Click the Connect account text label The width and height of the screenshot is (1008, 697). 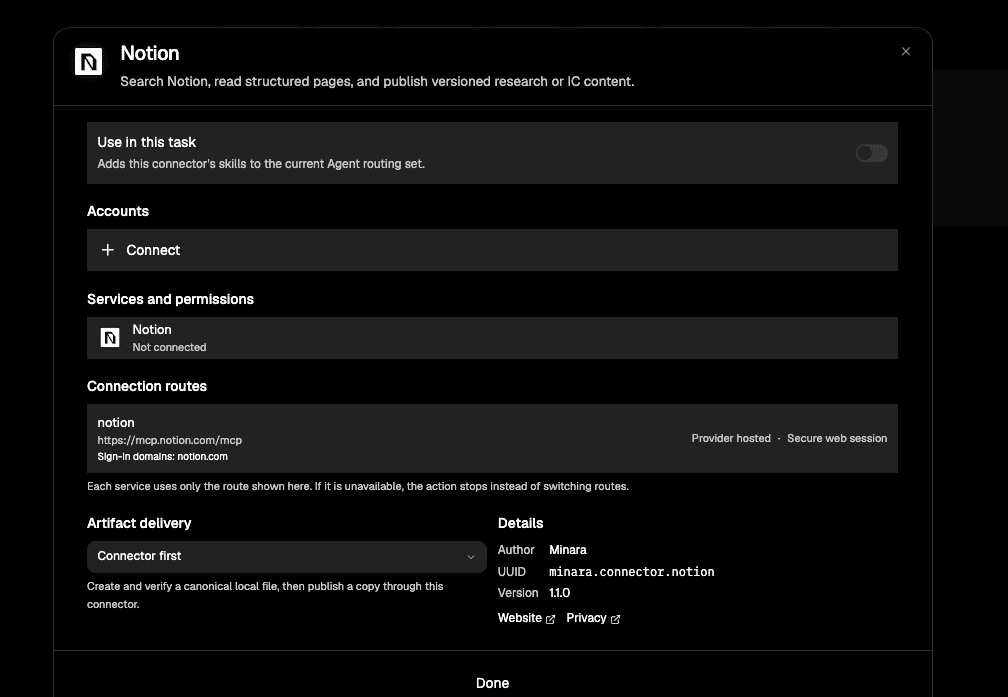[153, 250]
